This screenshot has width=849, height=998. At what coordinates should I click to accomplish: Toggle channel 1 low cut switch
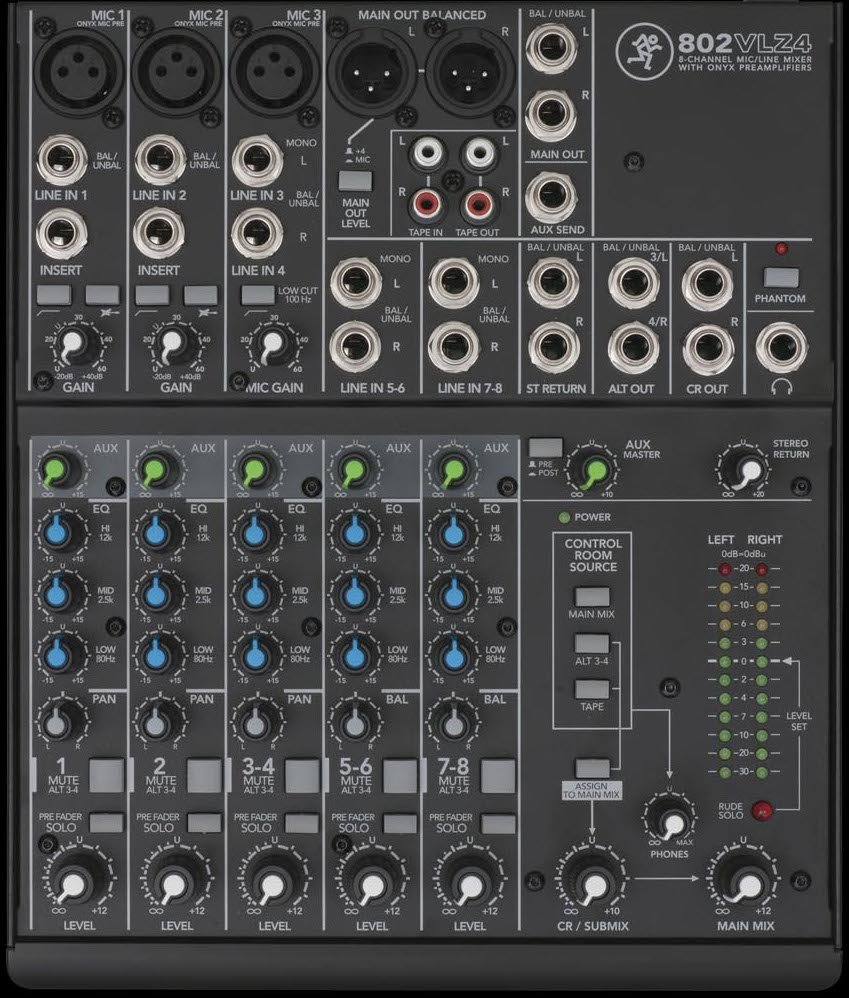[54, 295]
